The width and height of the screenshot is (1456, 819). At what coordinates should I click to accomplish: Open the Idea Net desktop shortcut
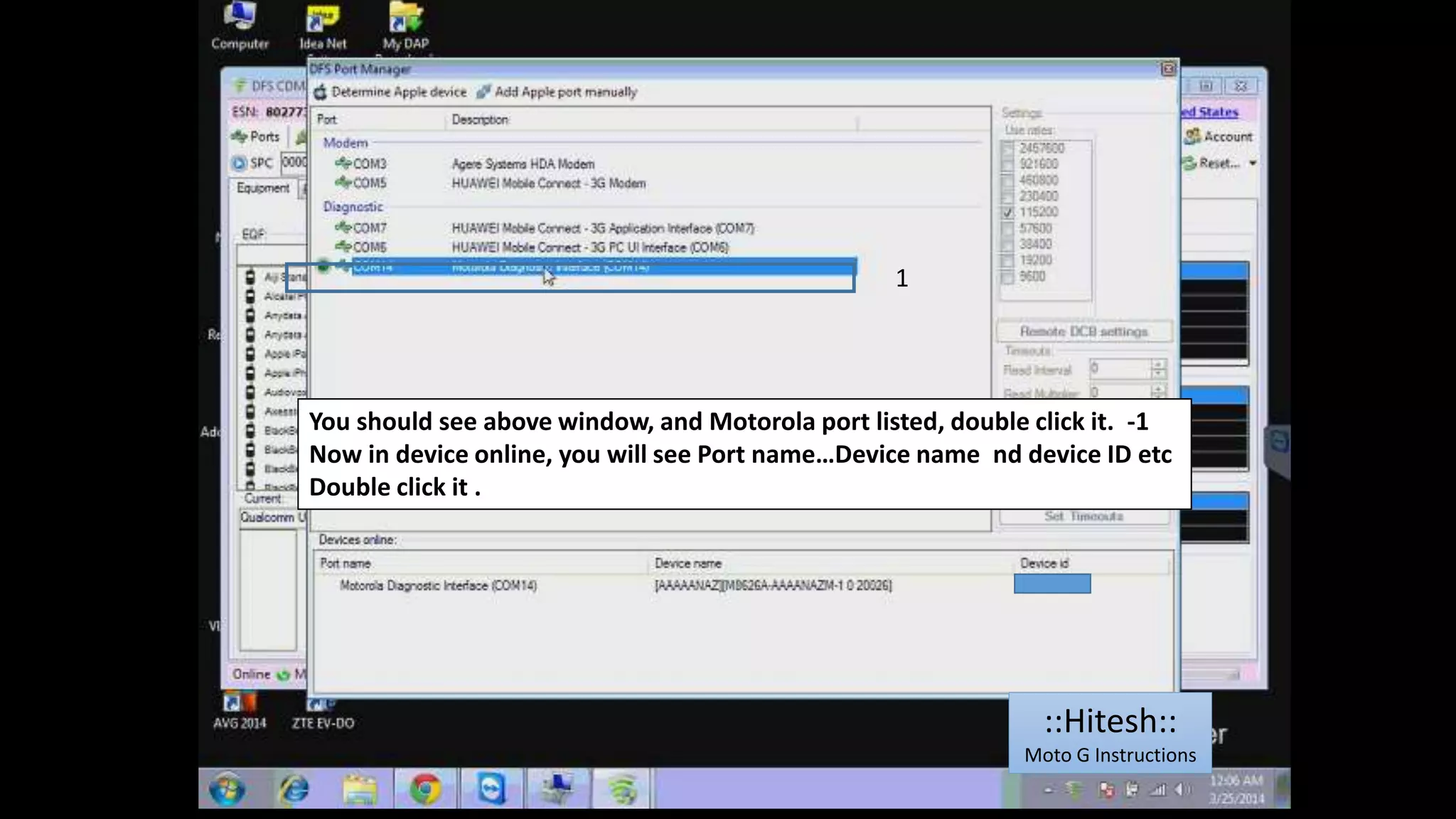[323, 26]
